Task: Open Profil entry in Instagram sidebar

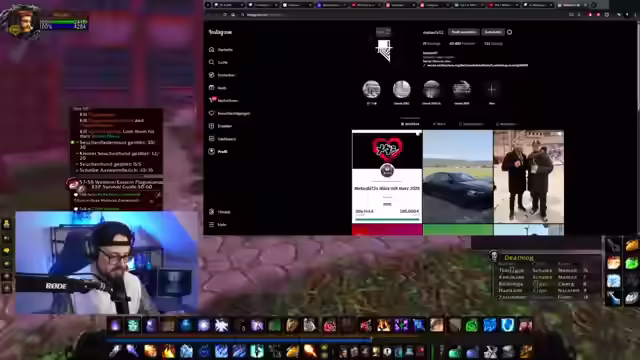Action: pos(218,151)
